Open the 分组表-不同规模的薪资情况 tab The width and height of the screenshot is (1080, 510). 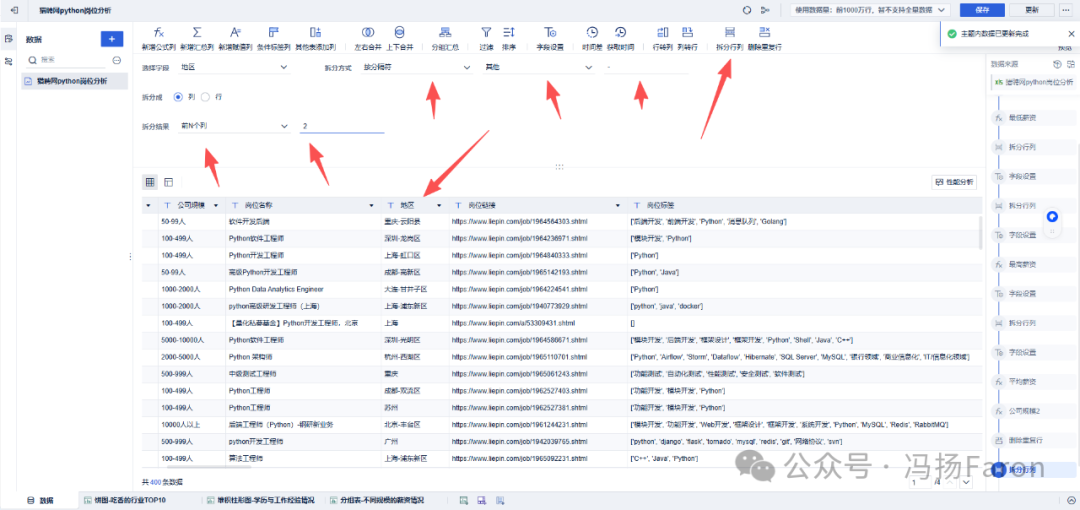[x=376, y=500]
